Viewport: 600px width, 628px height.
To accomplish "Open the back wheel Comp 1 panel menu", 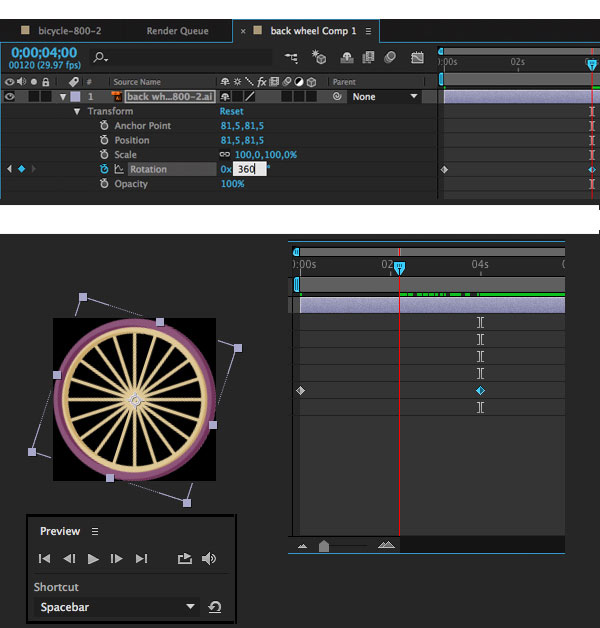I will click(x=368, y=31).
